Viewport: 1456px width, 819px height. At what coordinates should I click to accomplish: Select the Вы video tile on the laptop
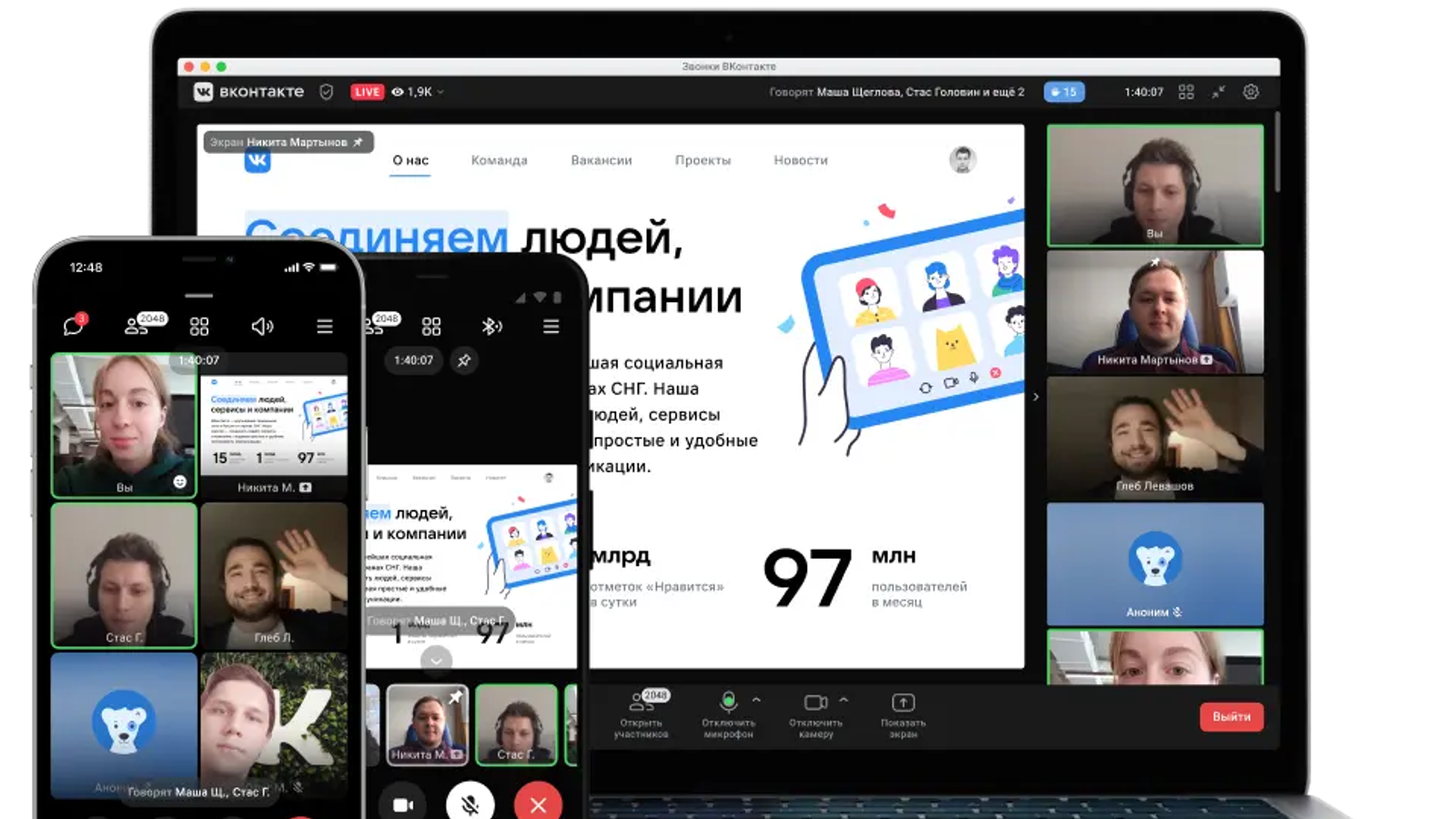coord(1155,186)
